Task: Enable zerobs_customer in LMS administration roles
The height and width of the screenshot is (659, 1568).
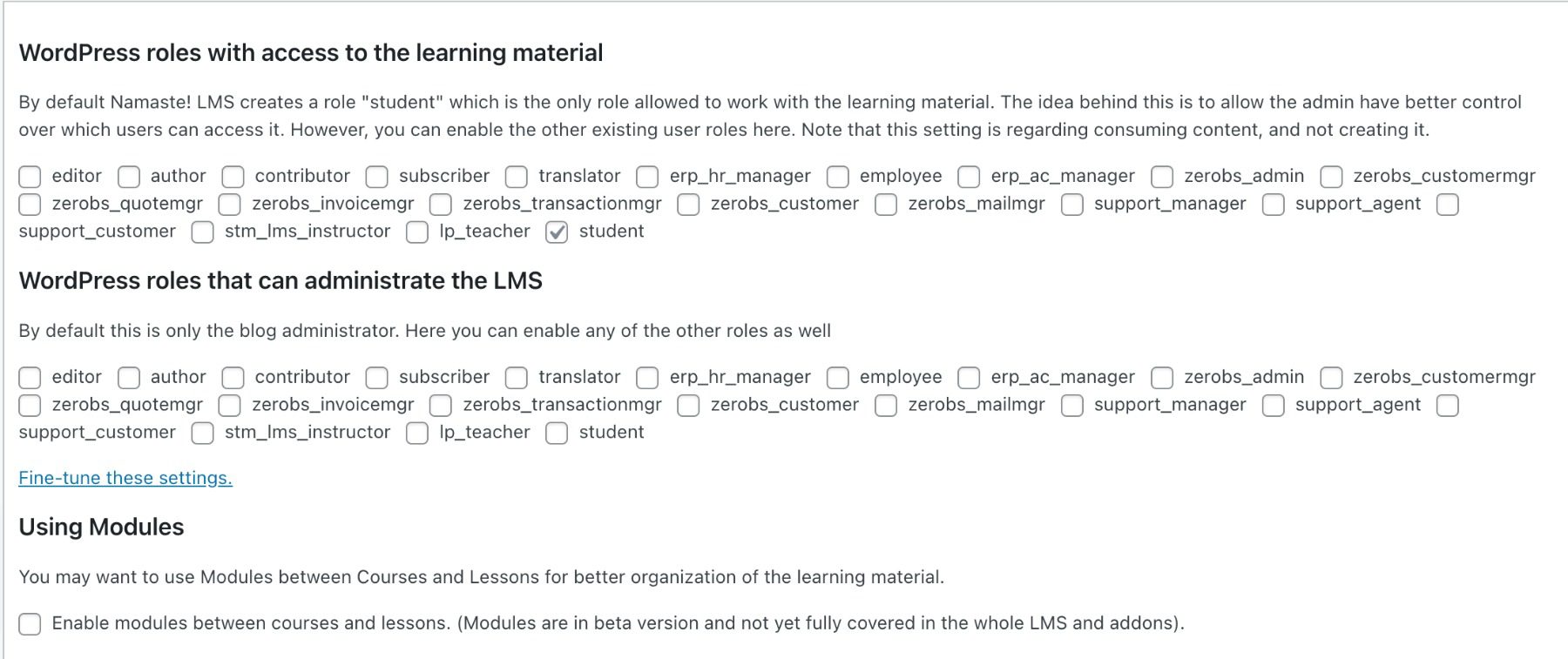Action: 688,406
